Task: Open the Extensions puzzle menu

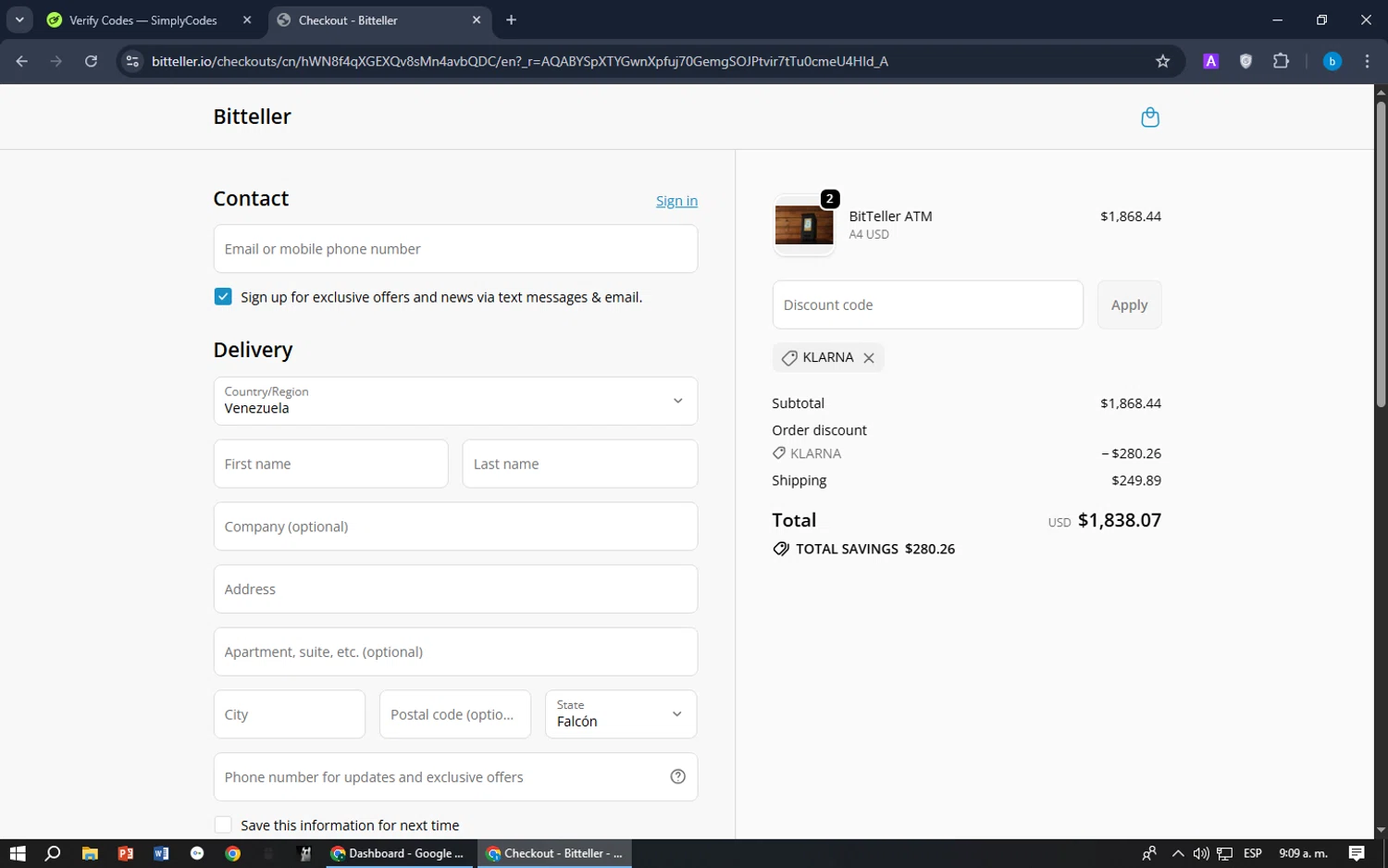Action: point(1281,61)
